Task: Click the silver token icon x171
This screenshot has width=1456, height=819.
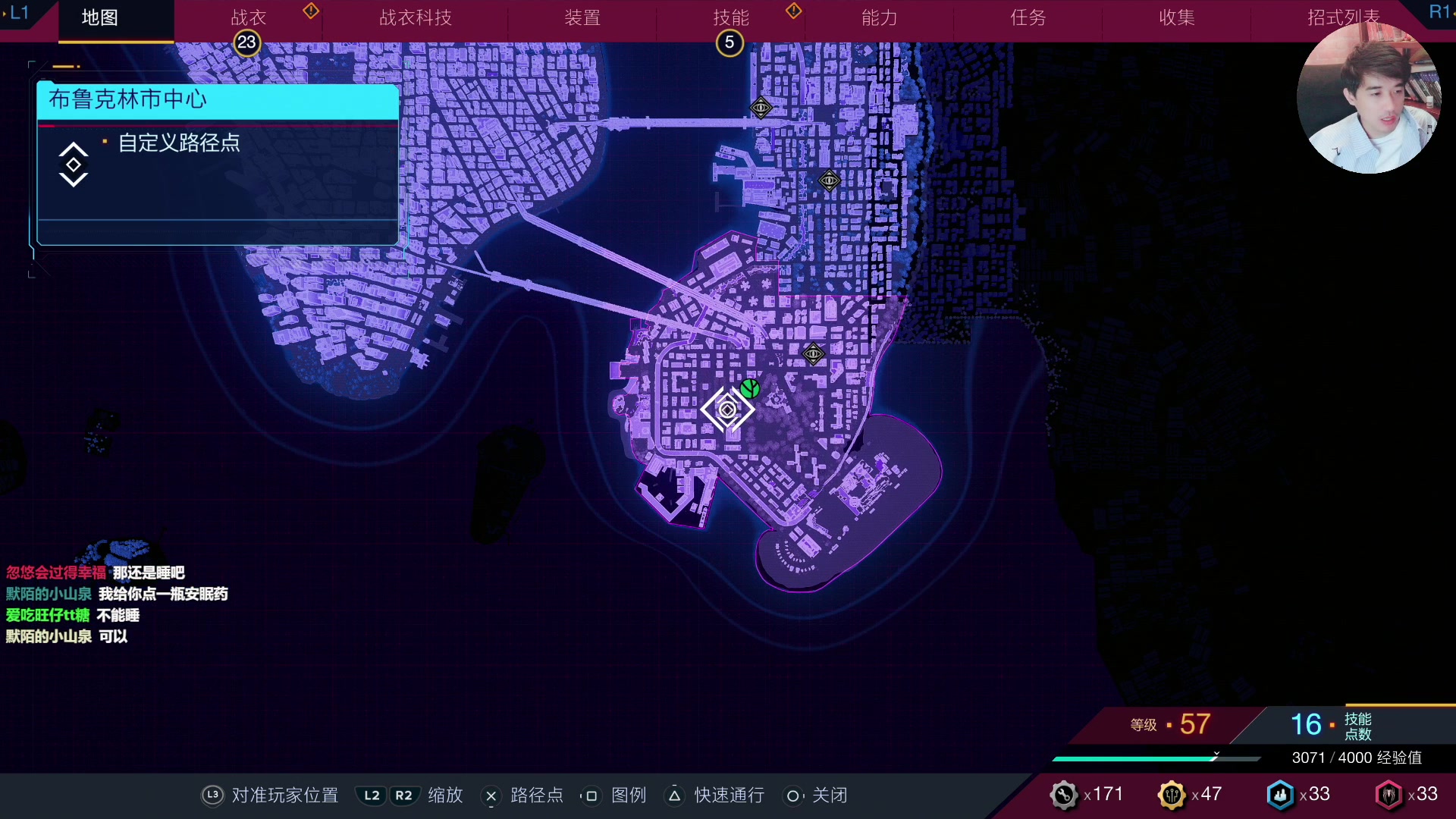Action: click(1064, 795)
